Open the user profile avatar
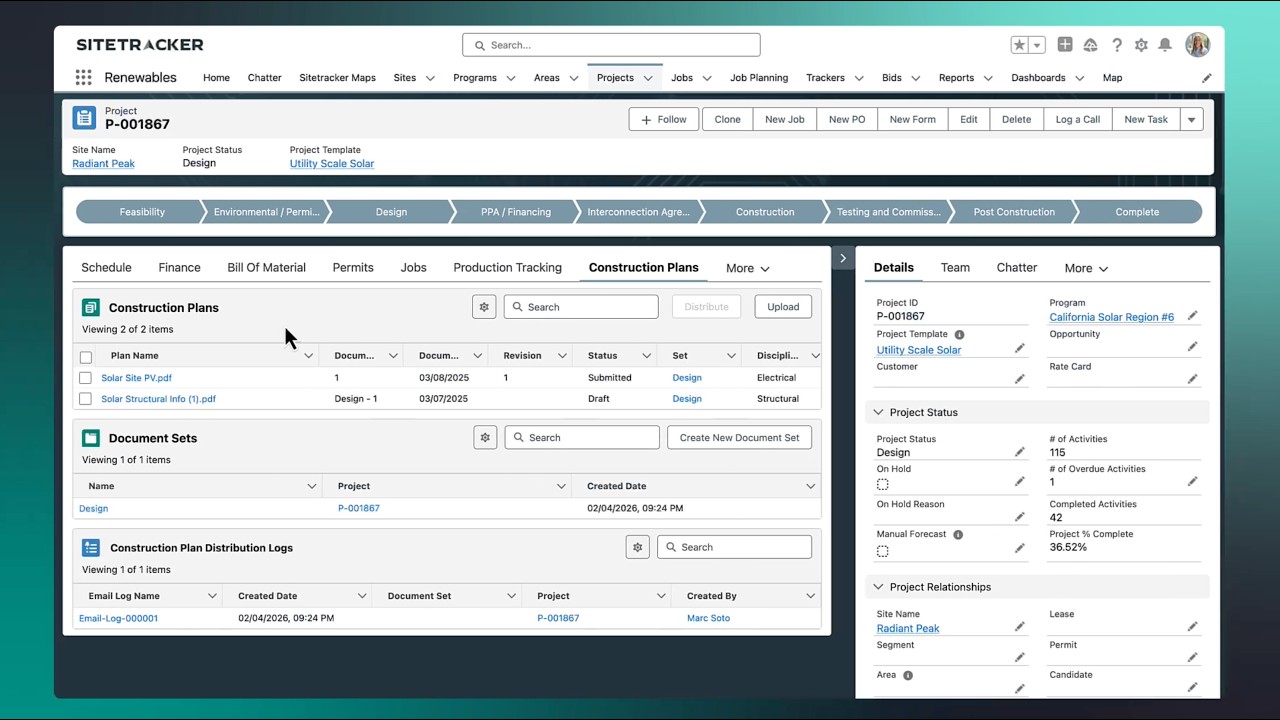 1197,45
